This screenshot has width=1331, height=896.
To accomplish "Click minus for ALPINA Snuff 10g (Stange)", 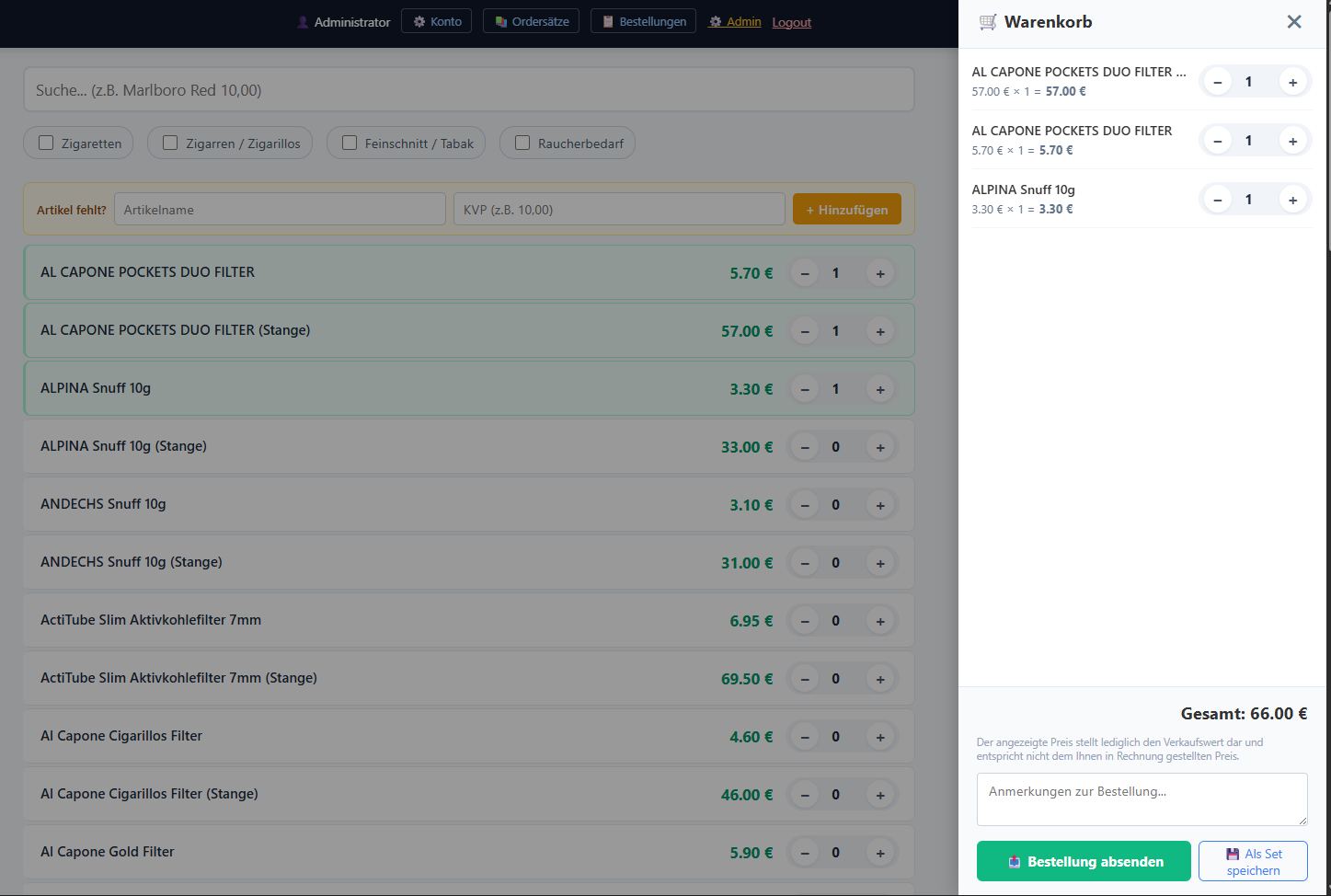I will point(805,447).
